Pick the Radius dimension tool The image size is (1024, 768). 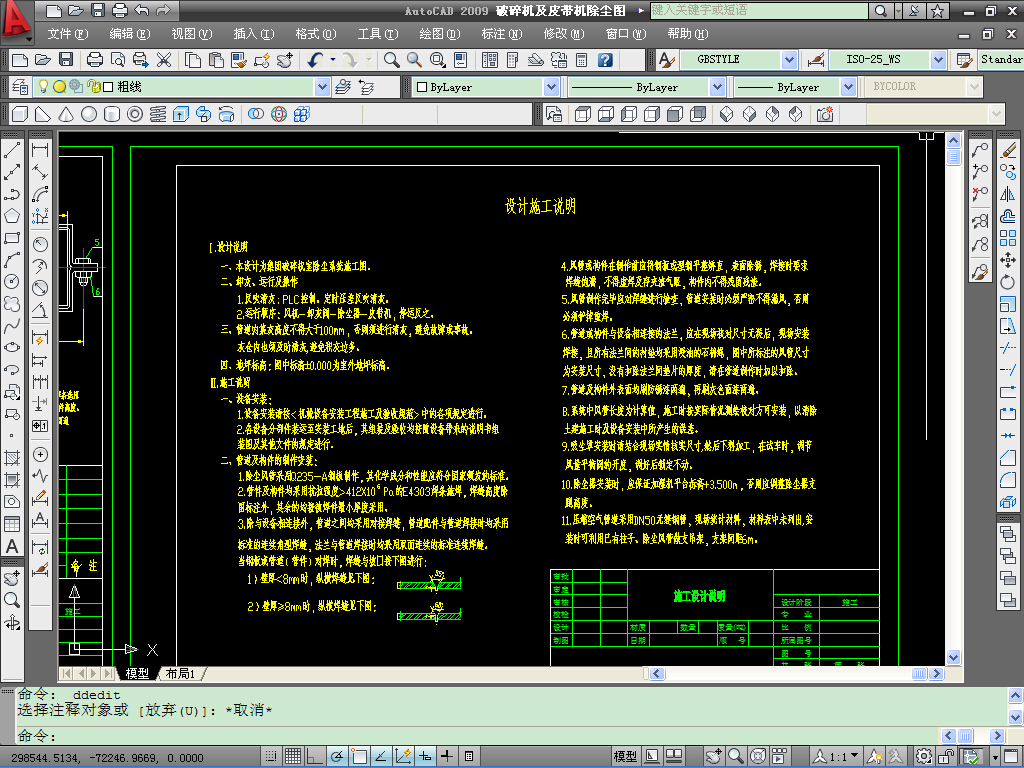(40, 244)
